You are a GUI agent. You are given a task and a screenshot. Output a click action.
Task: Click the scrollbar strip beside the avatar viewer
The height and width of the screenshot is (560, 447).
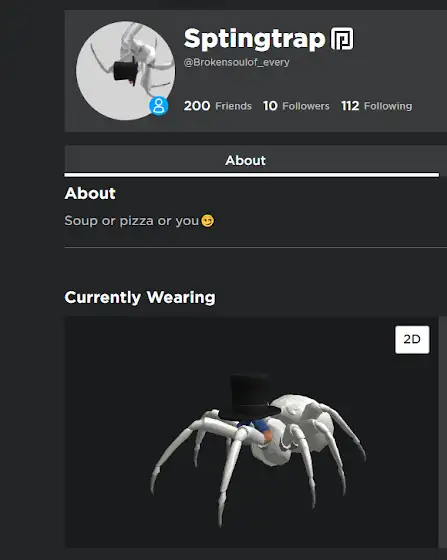(443, 431)
